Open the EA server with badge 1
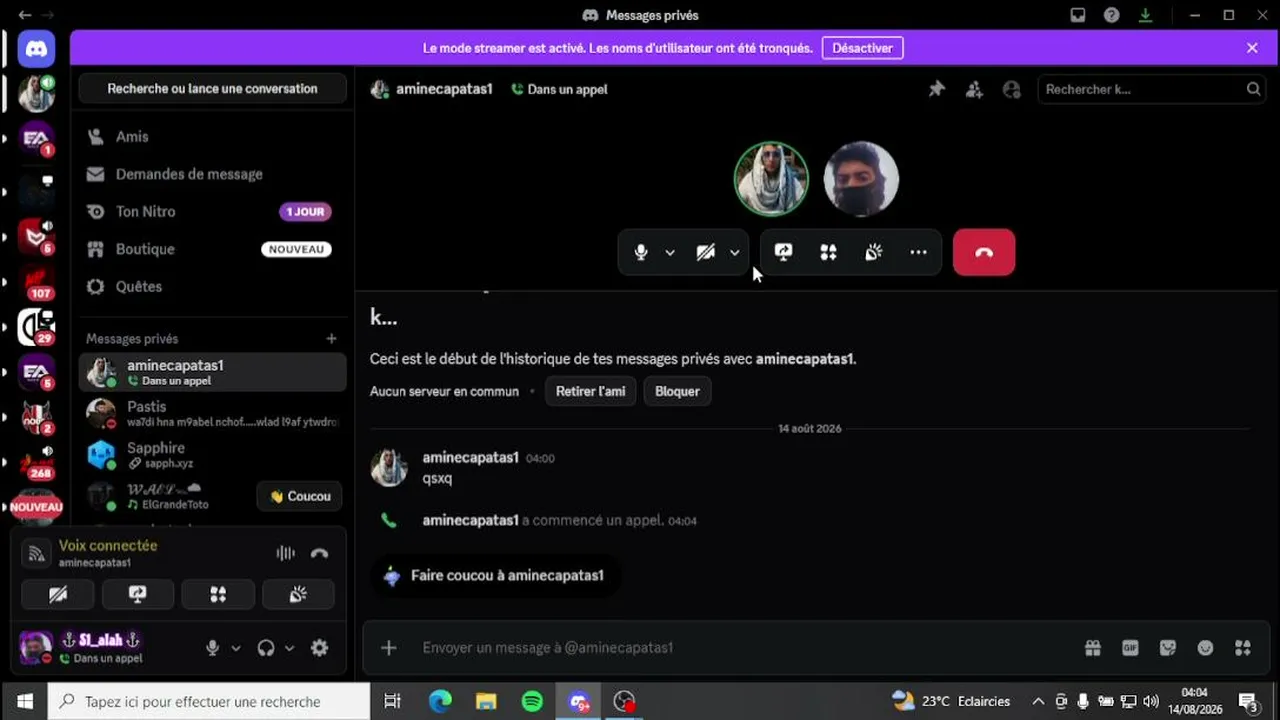Viewport: 1280px width, 720px height. pos(36,139)
